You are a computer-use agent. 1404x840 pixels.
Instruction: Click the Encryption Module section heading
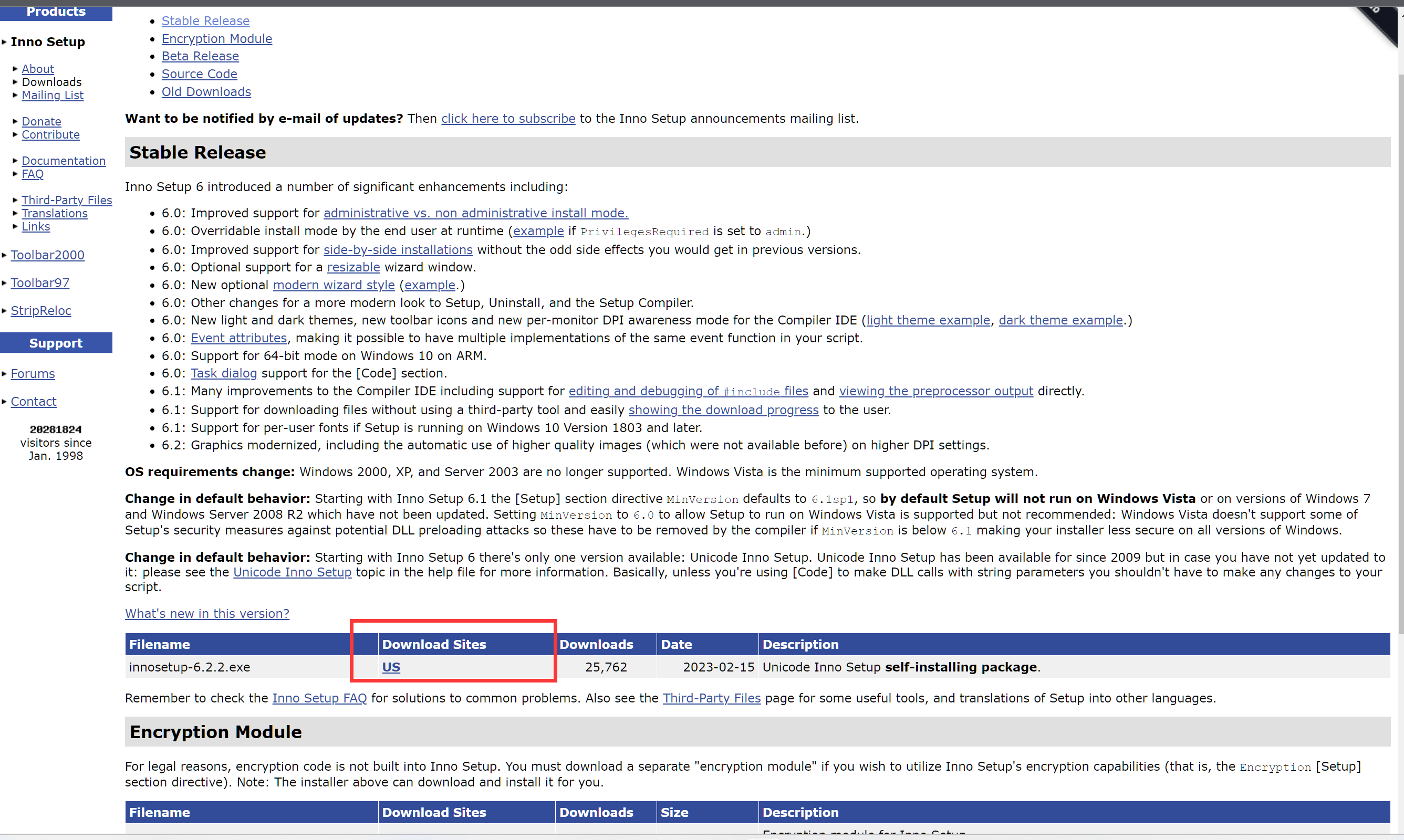point(216,732)
